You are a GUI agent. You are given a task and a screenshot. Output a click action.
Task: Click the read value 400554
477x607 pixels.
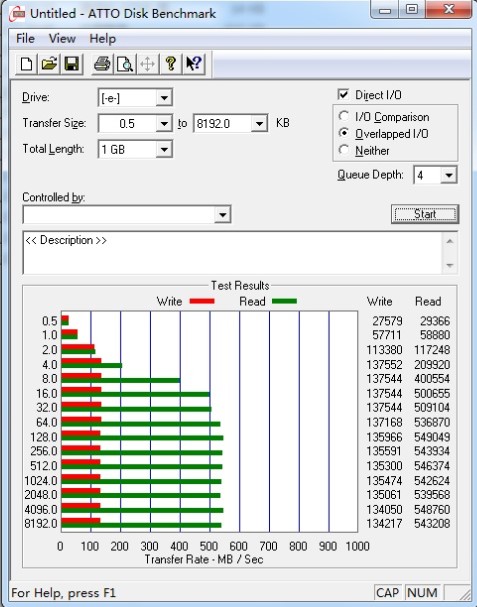(432, 379)
